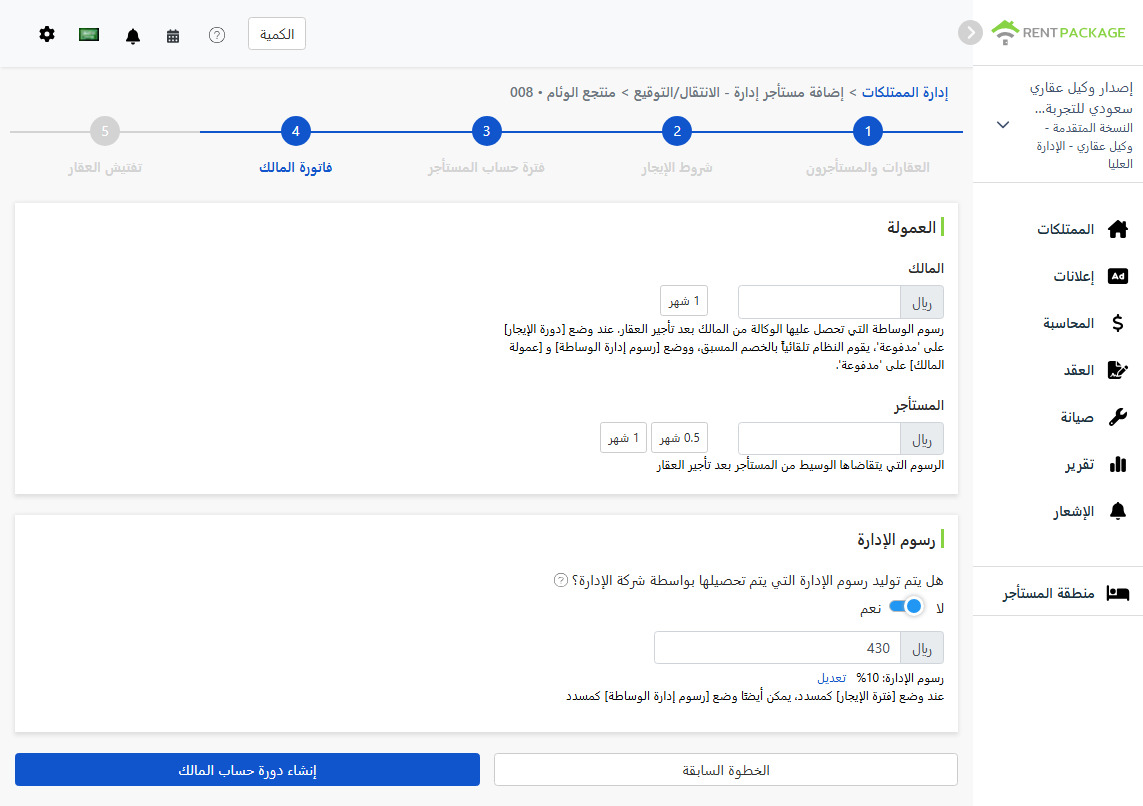
Task: Select المحاسبة menu label
Action: (x=1068, y=323)
